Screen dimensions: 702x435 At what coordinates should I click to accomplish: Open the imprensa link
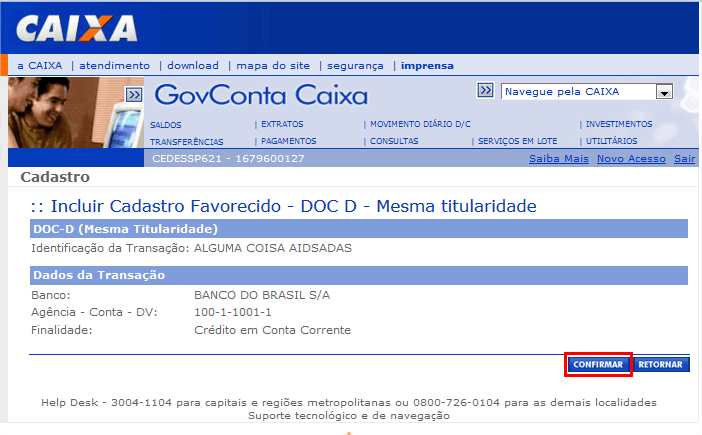(x=427, y=66)
